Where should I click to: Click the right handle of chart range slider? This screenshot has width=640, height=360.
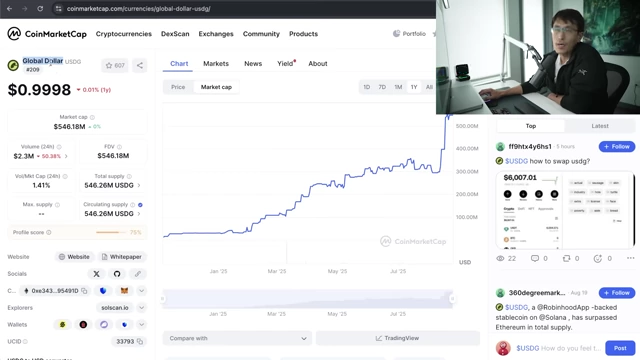(452, 299)
